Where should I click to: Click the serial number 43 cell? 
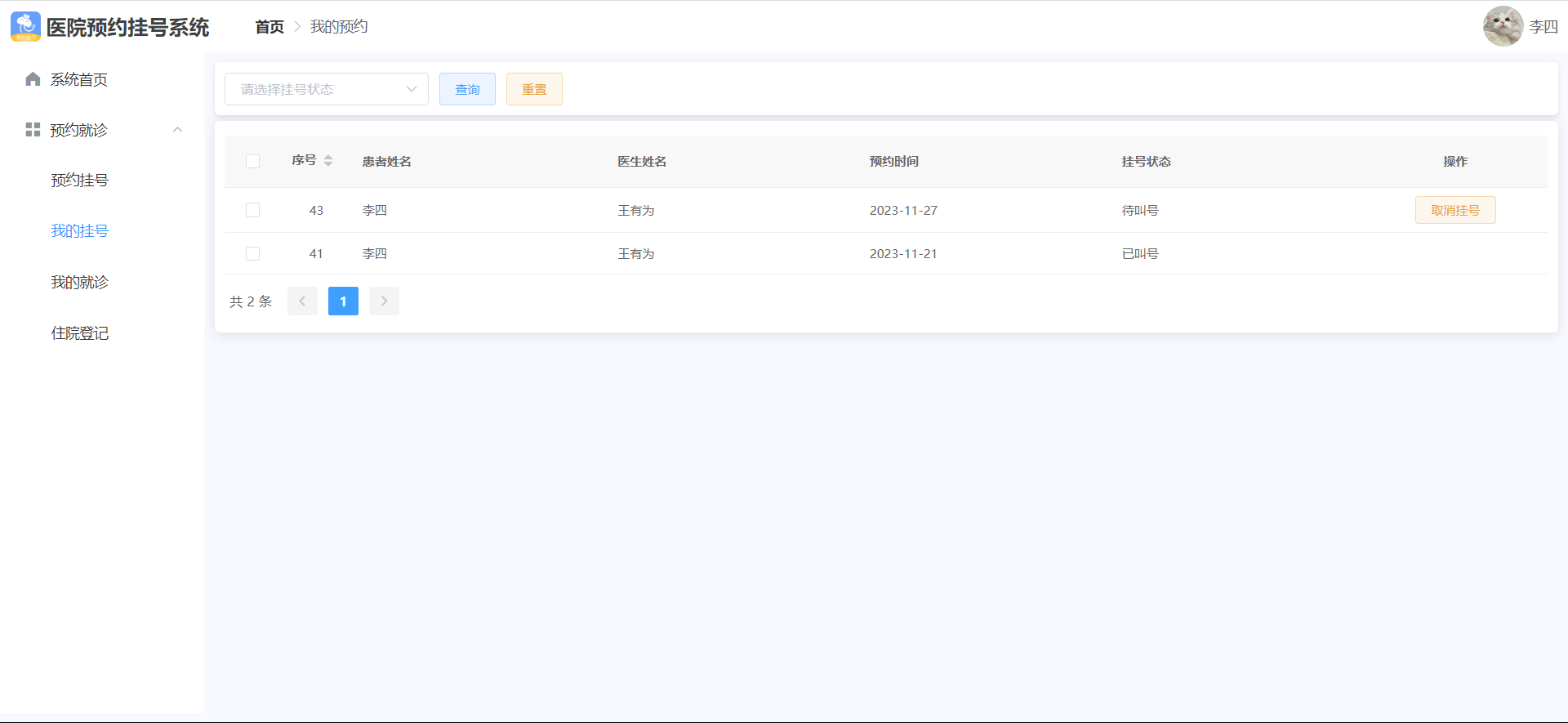[316, 211]
